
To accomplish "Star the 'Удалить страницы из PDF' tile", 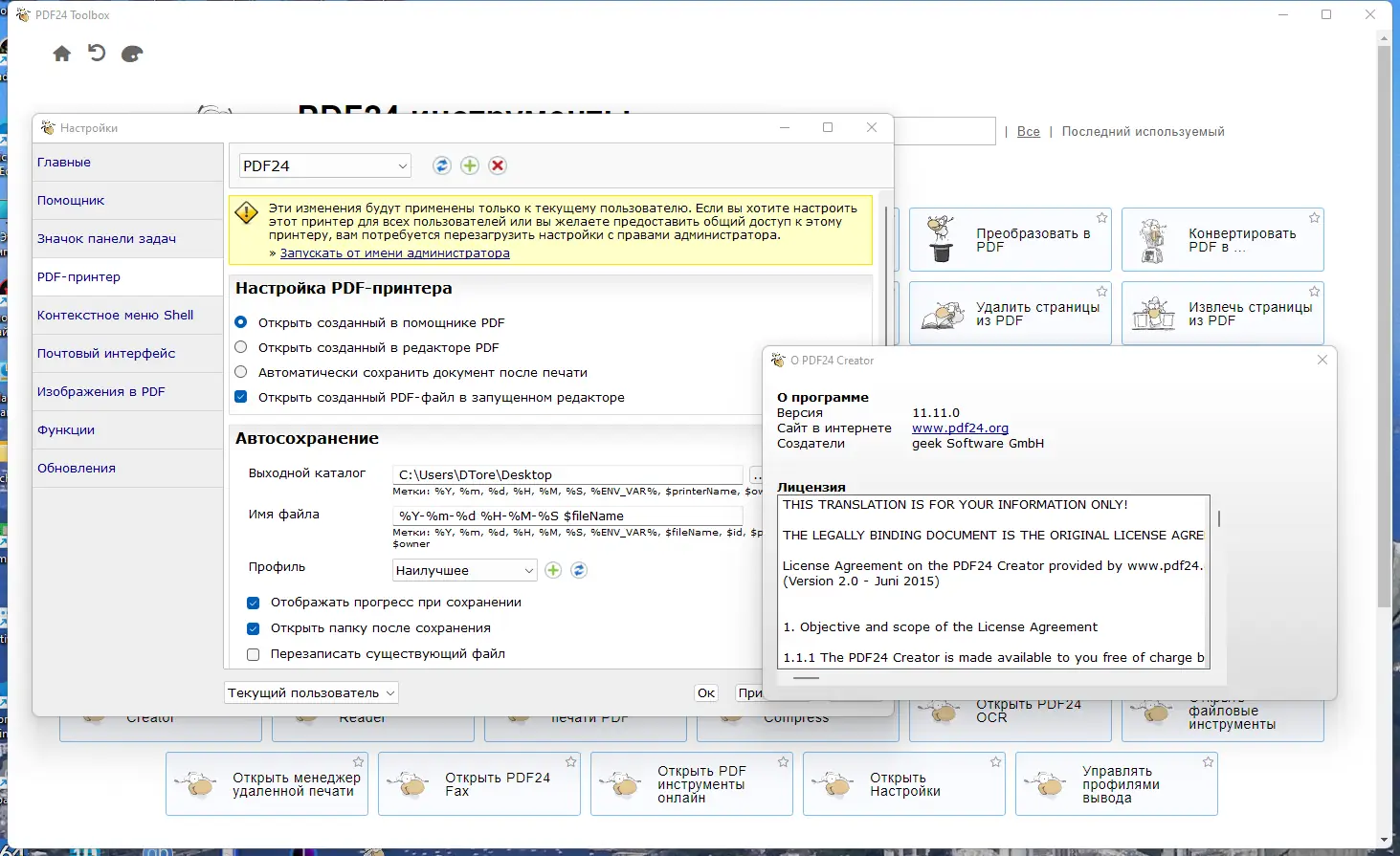I will (1101, 292).
